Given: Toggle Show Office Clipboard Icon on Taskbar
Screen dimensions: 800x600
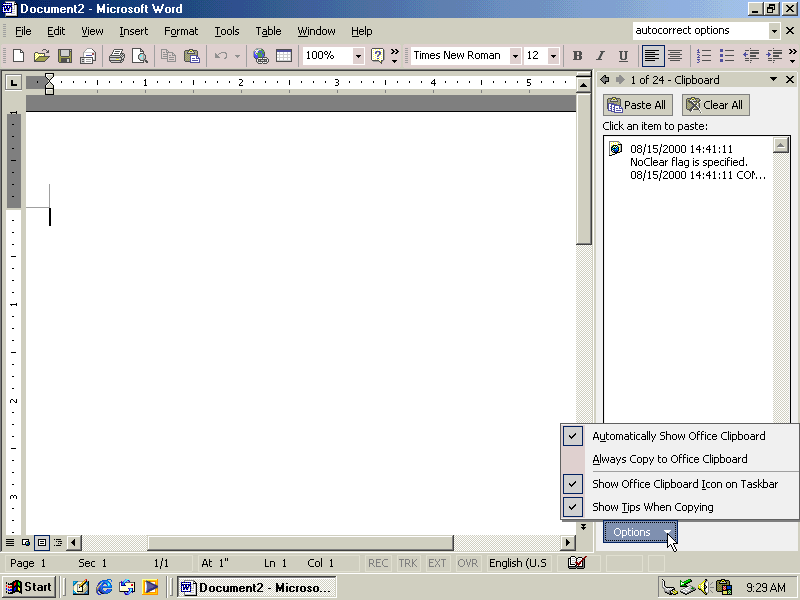Looking at the screenshot, I should click(x=684, y=484).
